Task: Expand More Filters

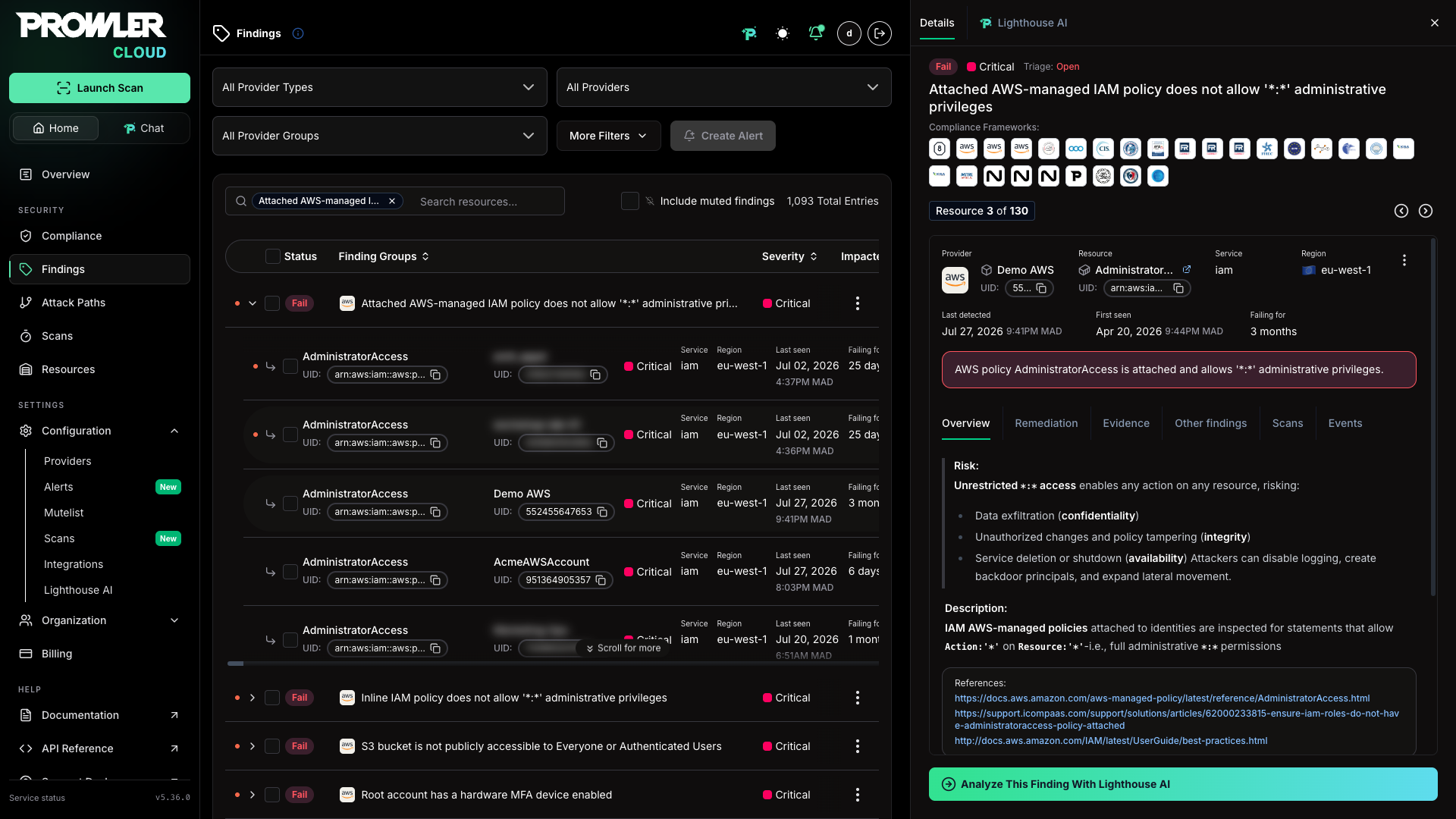Action: click(x=608, y=136)
